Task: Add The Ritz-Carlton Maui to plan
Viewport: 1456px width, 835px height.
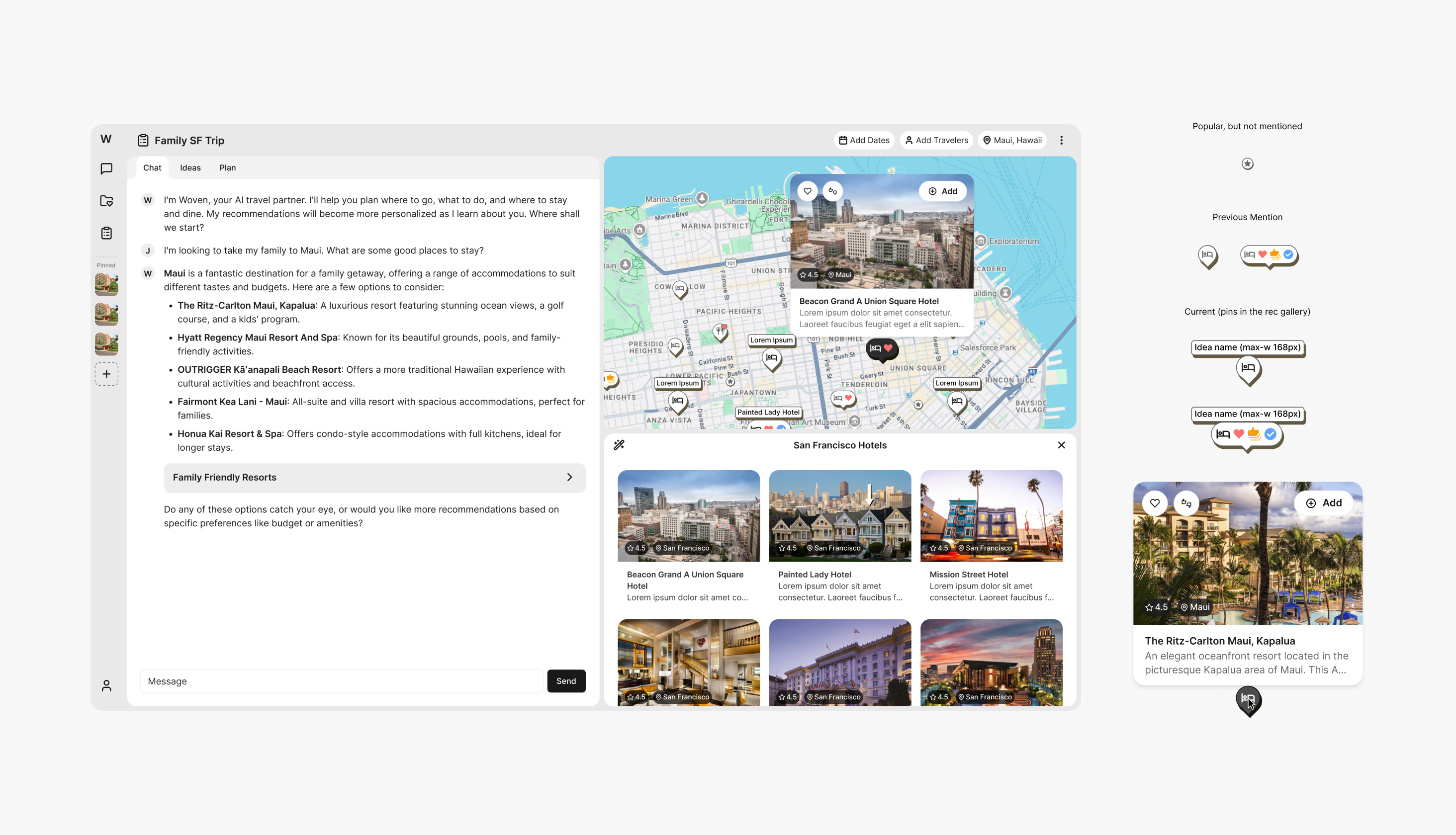Action: (x=1324, y=503)
